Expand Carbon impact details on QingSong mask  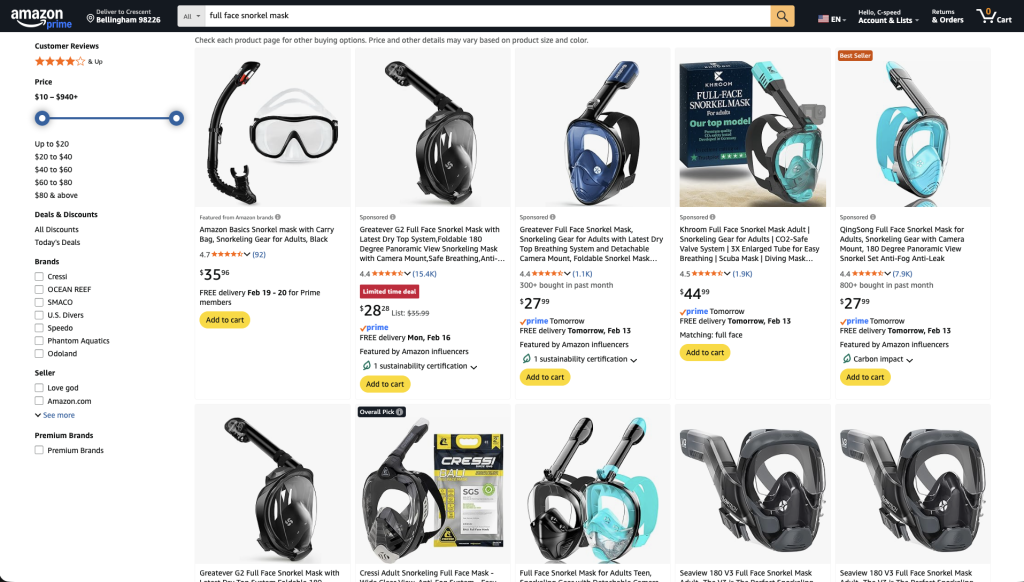click(876, 359)
